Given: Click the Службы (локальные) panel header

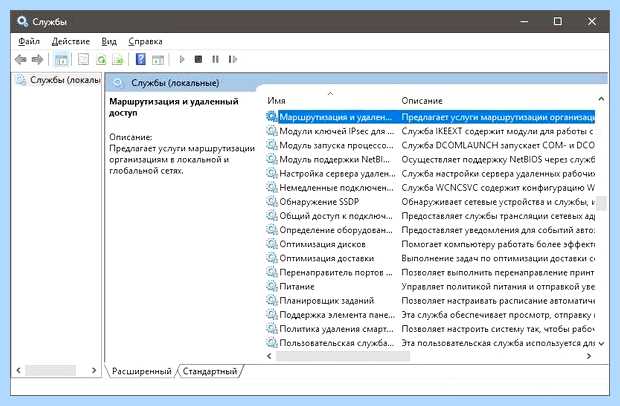Looking at the screenshot, I should click(175, 83).
